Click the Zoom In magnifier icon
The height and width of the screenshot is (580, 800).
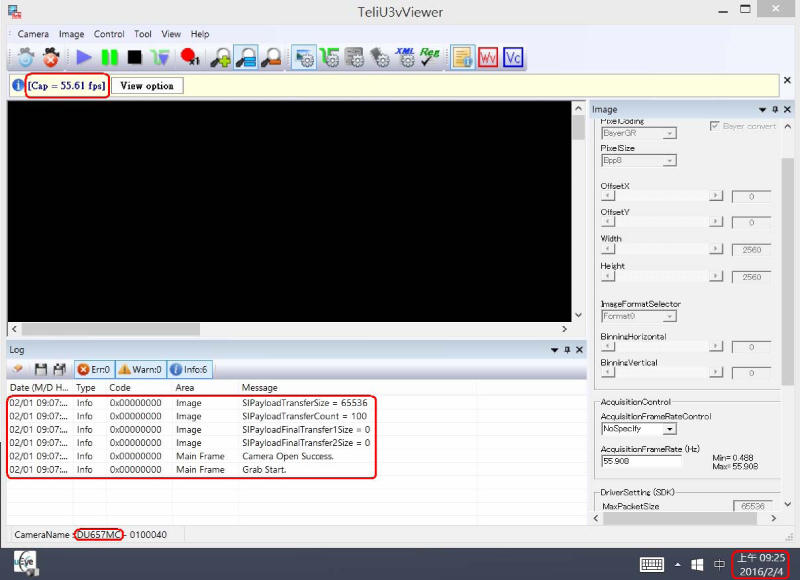pos(221,58)
